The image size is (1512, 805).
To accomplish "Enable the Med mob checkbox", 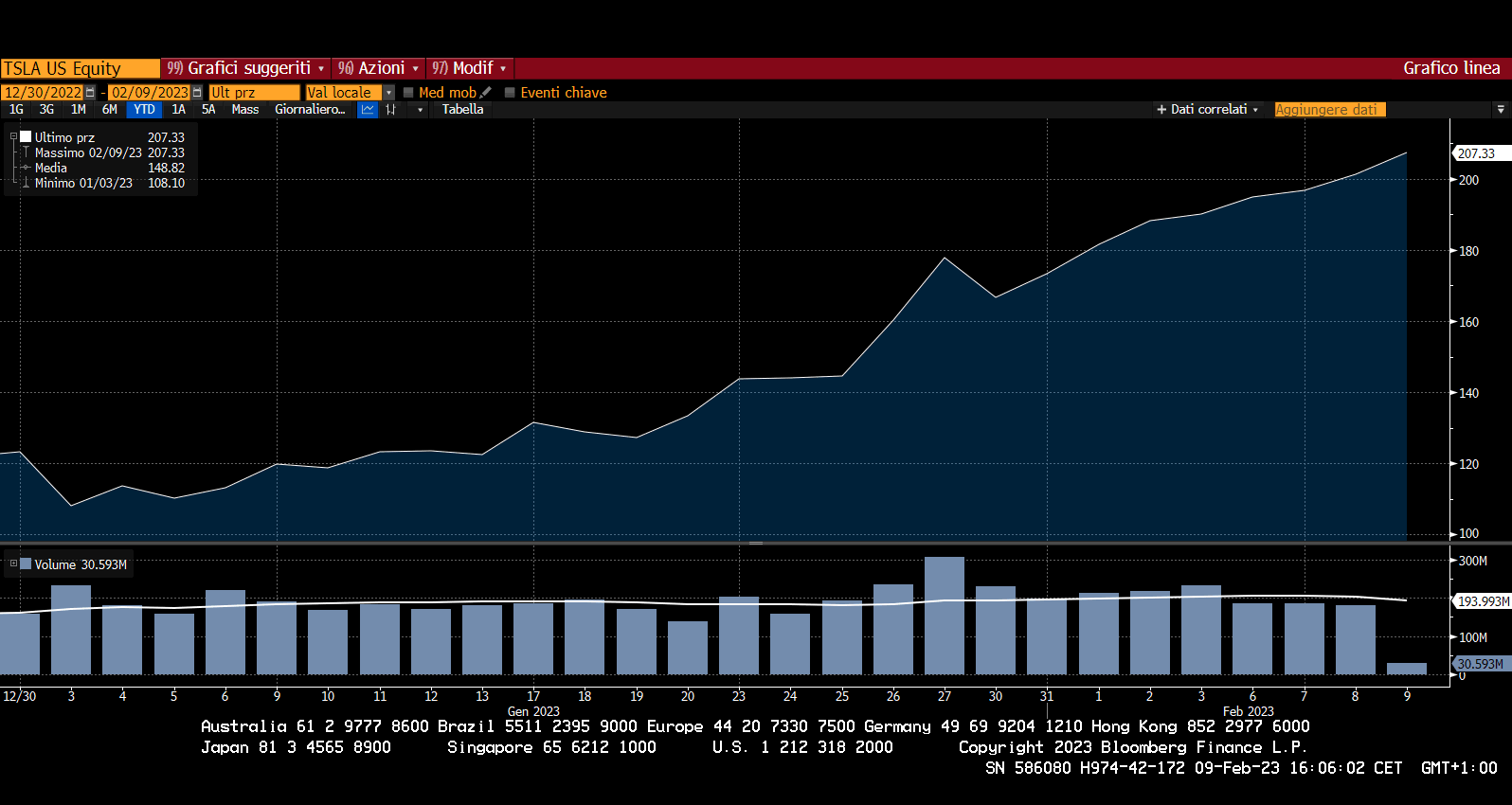I will coord(408,93).
